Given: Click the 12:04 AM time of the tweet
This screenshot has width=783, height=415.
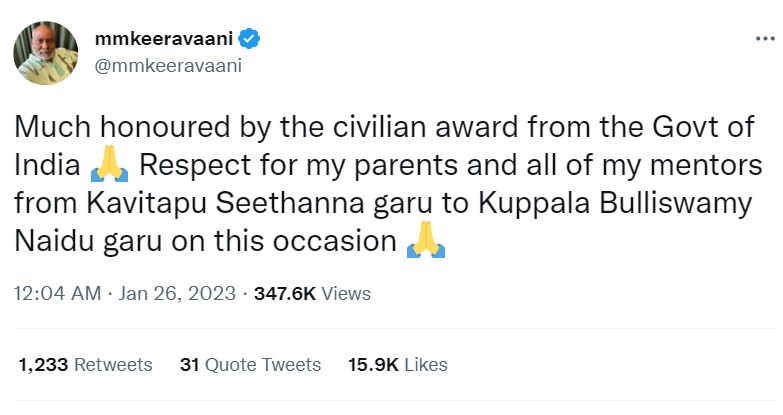Looking at the screenshot, I should 57,294.
